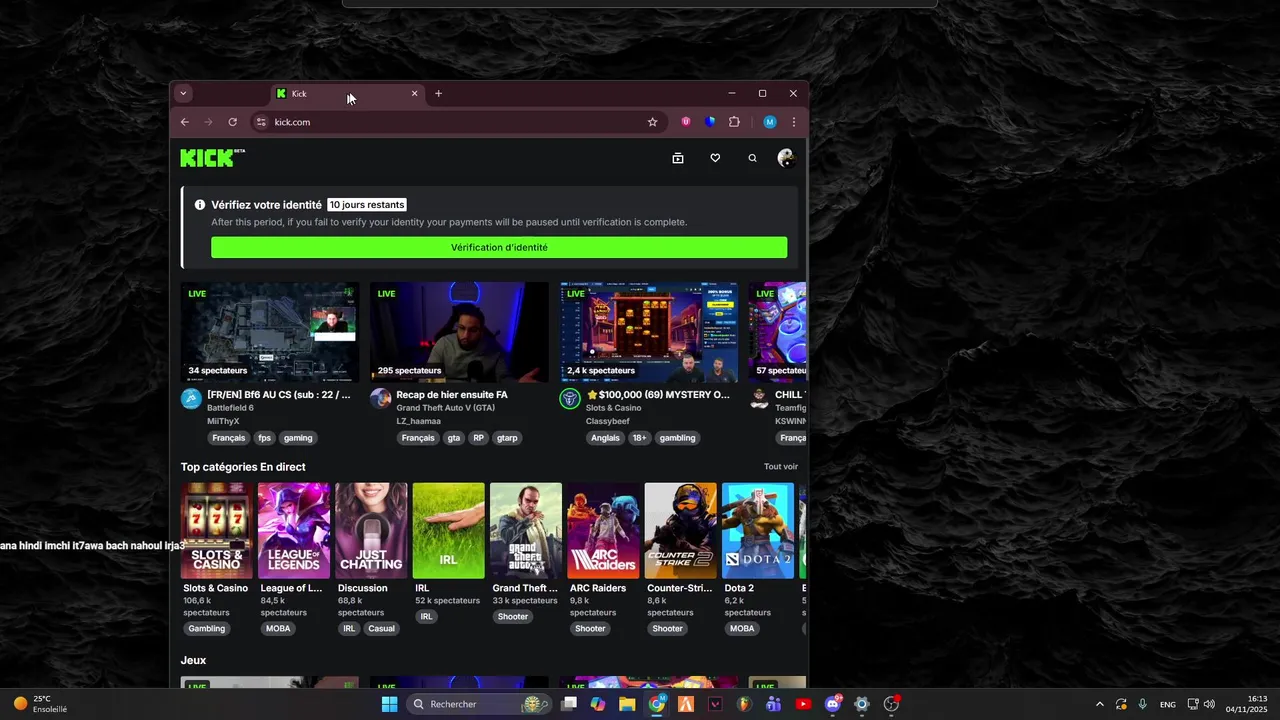This screenshot has height=720, width=1280.
Task: Open the League of Legends category cover
Action: coord(294,531)
